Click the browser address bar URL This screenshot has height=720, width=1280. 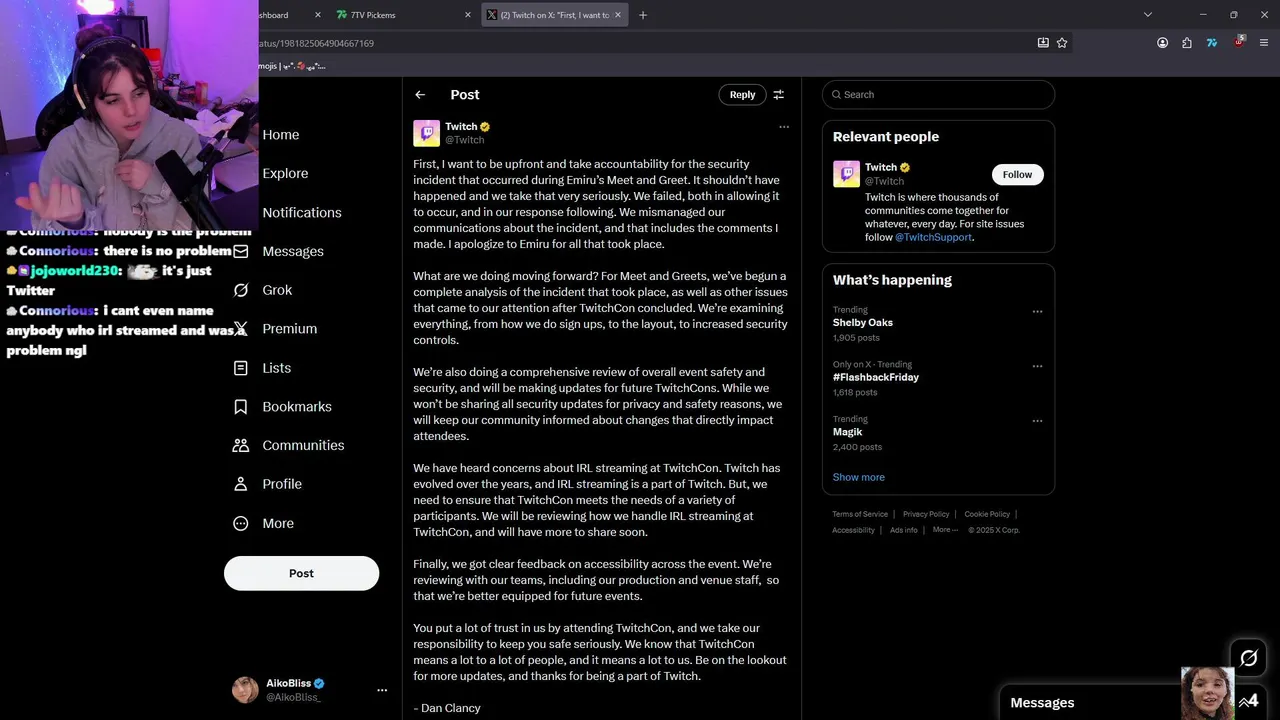(317, 43)
